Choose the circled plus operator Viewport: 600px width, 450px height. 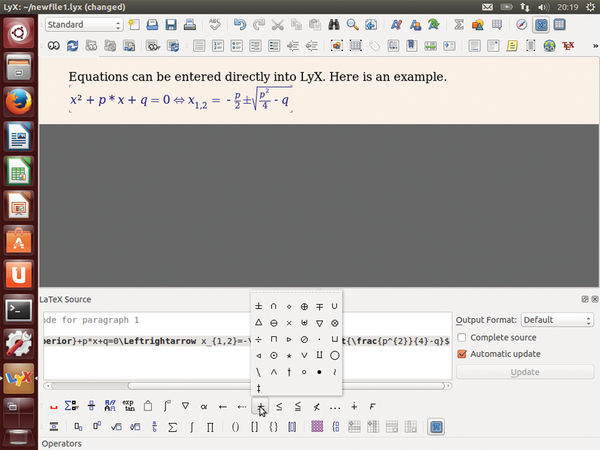pyautogui.click(x=304, y=306)
